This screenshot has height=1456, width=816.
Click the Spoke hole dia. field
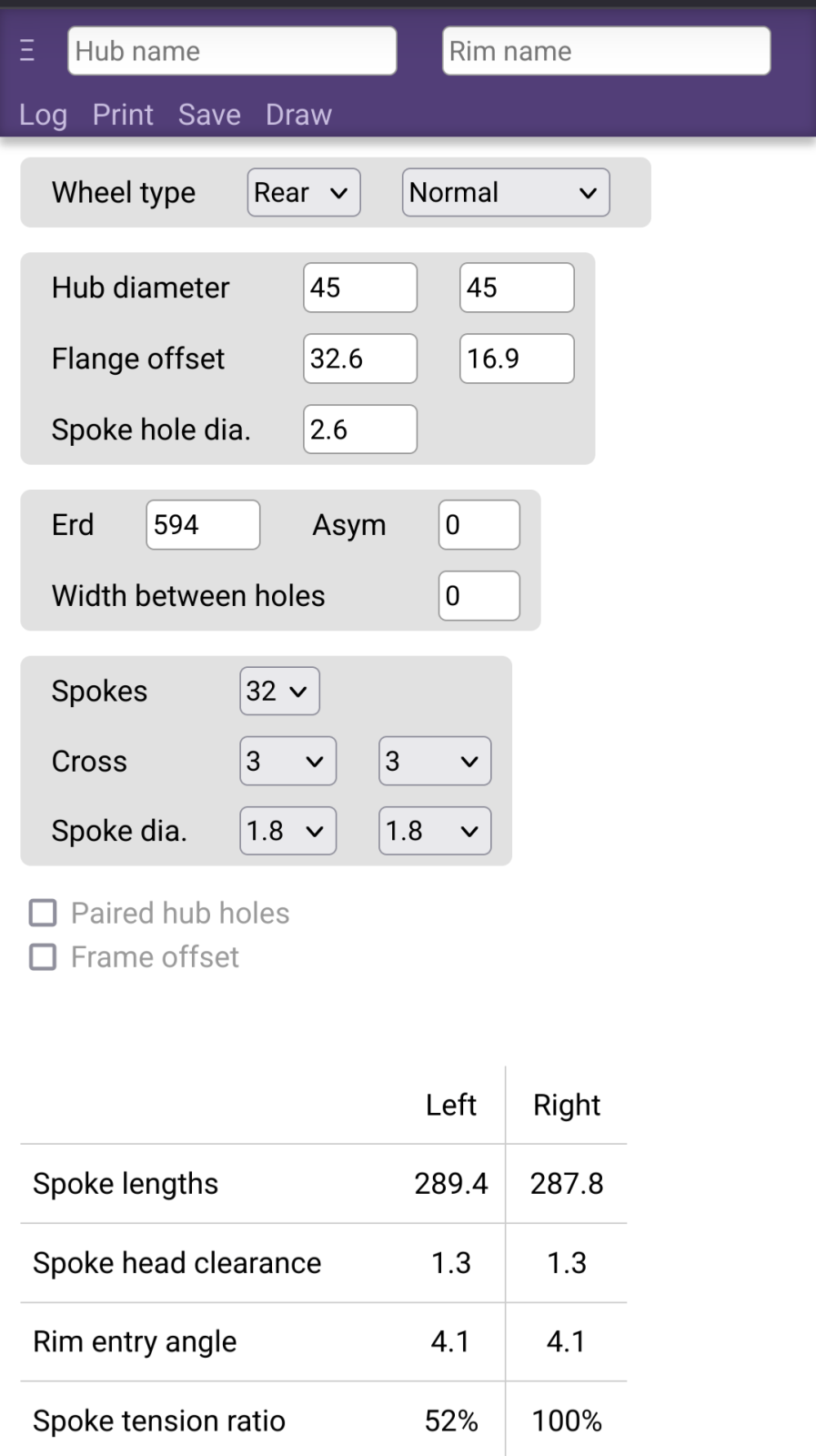tap(360, 430)
